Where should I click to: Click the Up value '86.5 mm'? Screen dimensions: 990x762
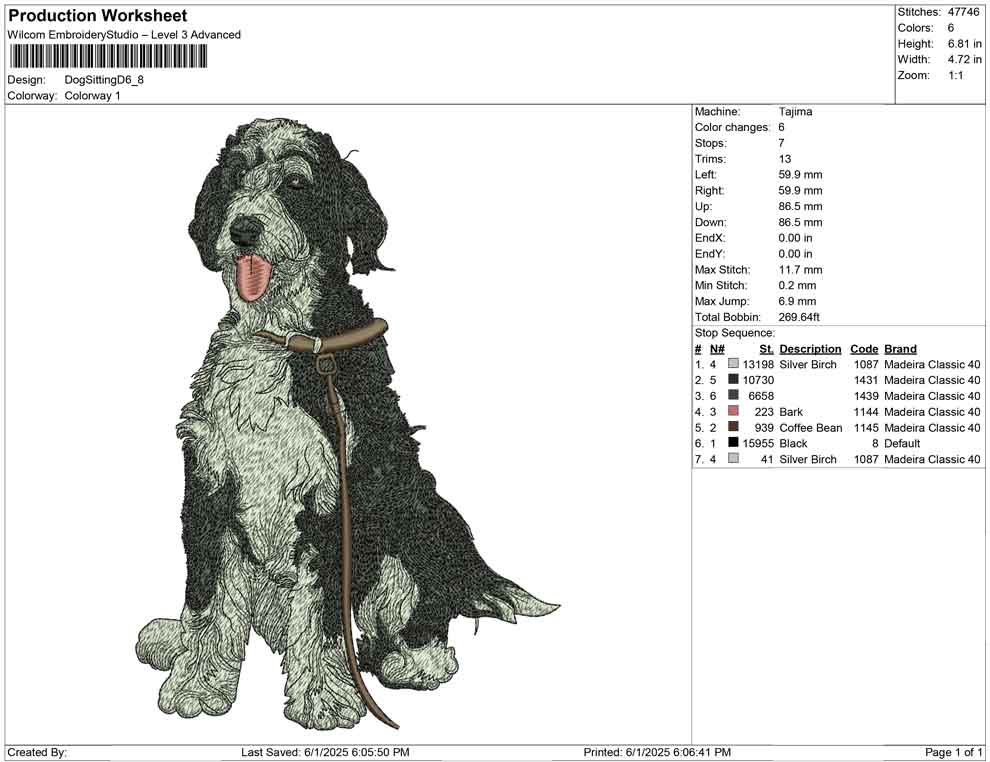pos(800,206)
